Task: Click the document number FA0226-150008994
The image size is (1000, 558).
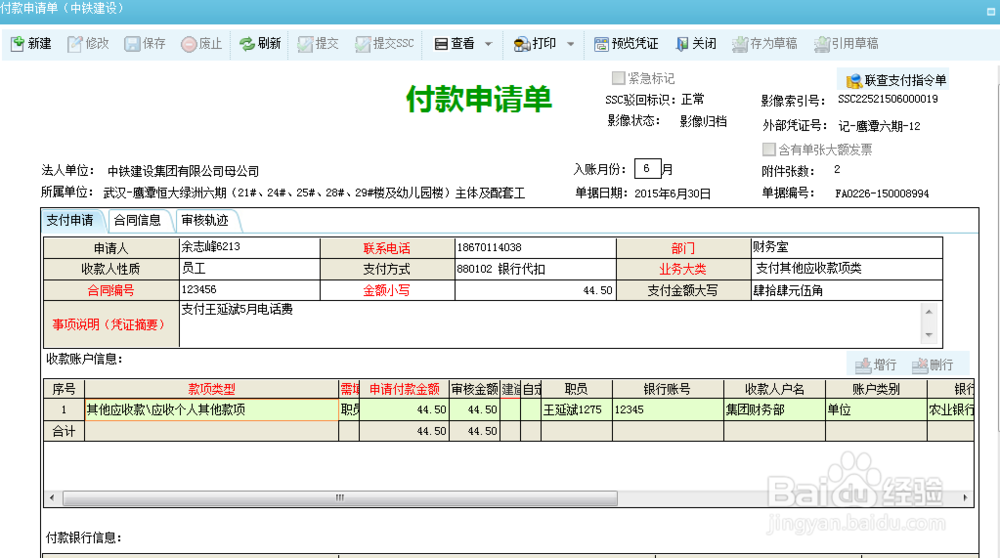Action: (882, 193)
